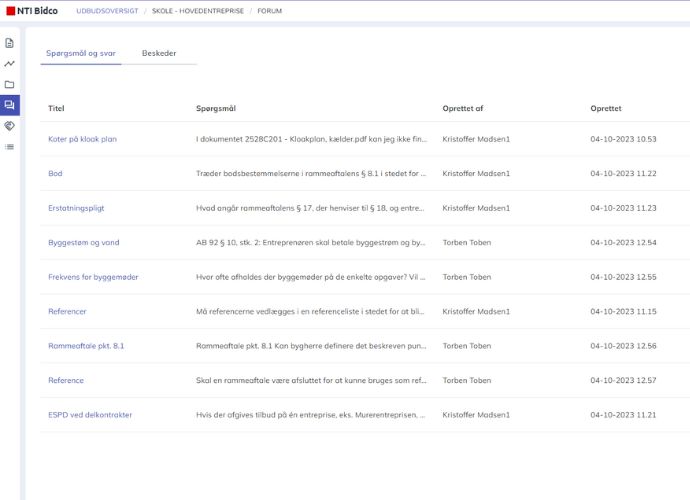This screenshot has width=690, height=500.
Task: Click the Oprettet date column header
Action: pyautogui.click(x=606, y=108)
